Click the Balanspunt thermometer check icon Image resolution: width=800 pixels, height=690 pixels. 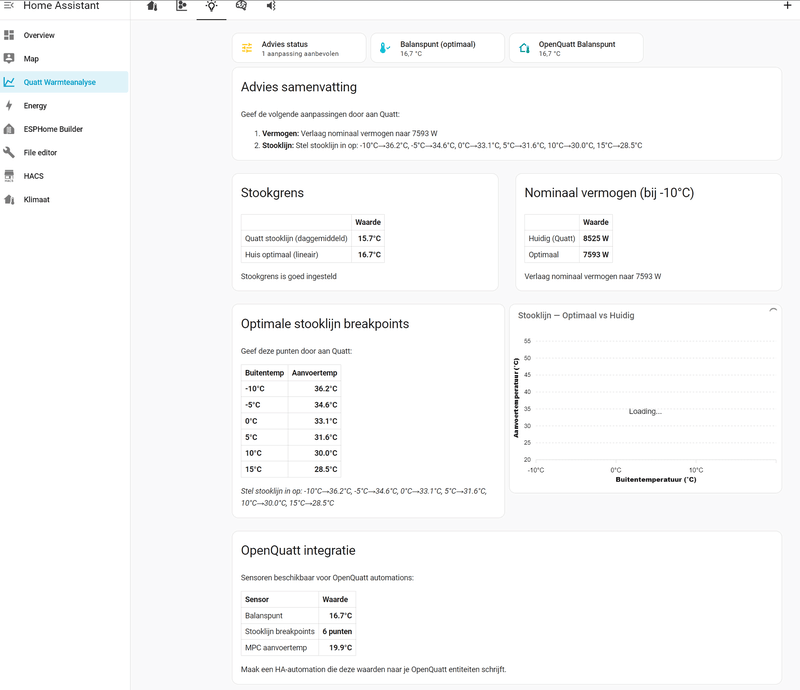pyautogui.click(x=385, y=48)
